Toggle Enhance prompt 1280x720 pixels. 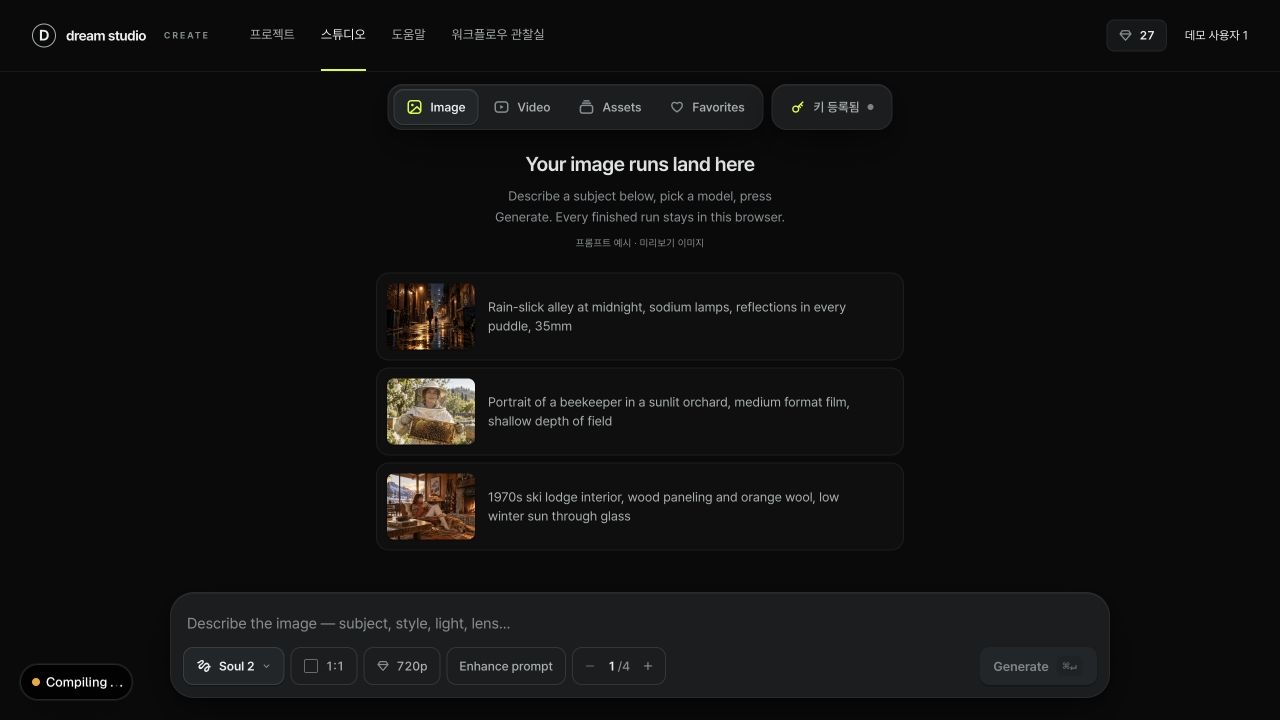coord(506,666)
